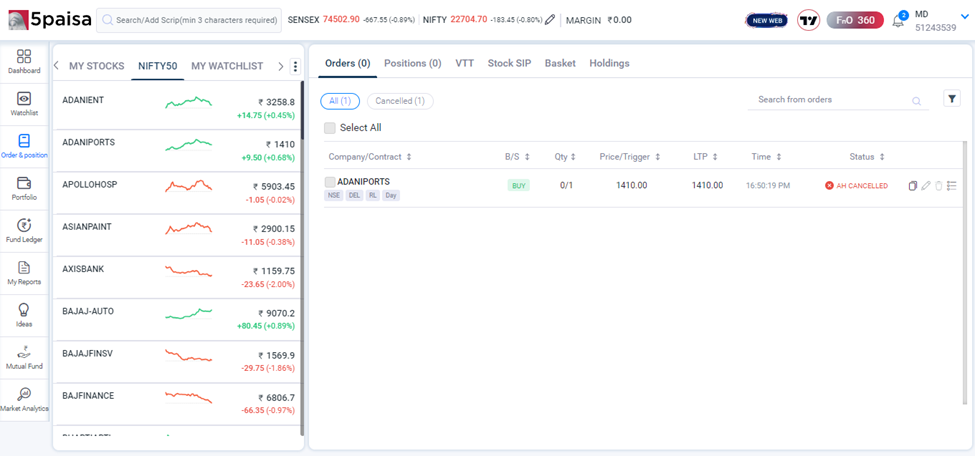Screen dimensions: 975x456
Task: Open the Basket tab
Action: coord(560,63)
